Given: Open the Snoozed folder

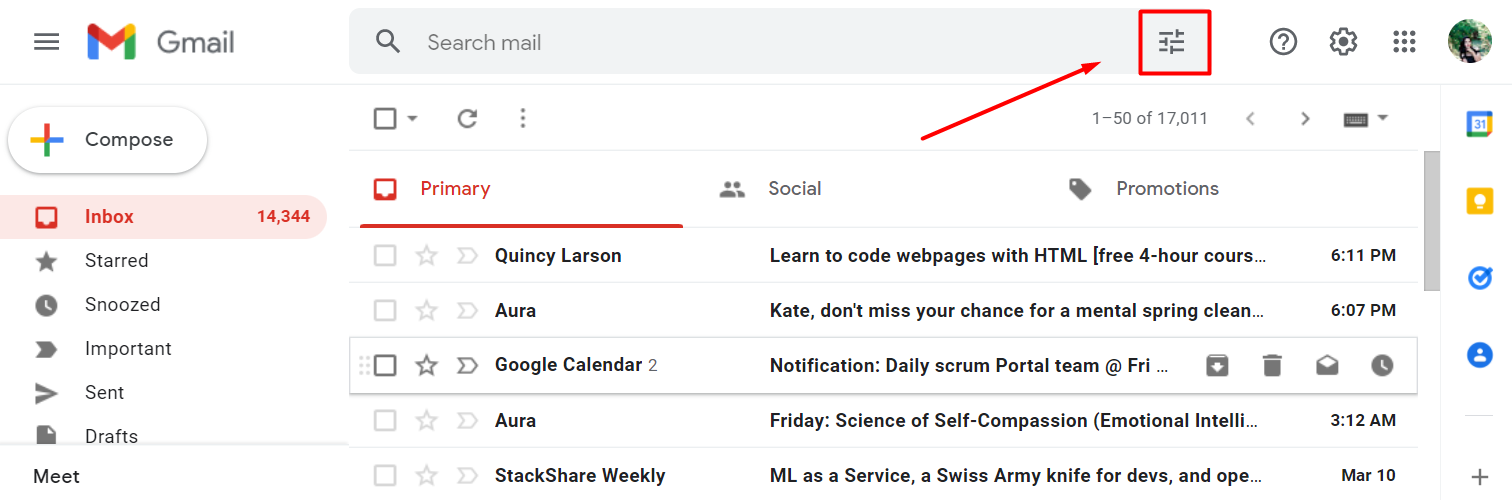Looking at the screenshot, I should pyautogui.click(x=164, y=305).
